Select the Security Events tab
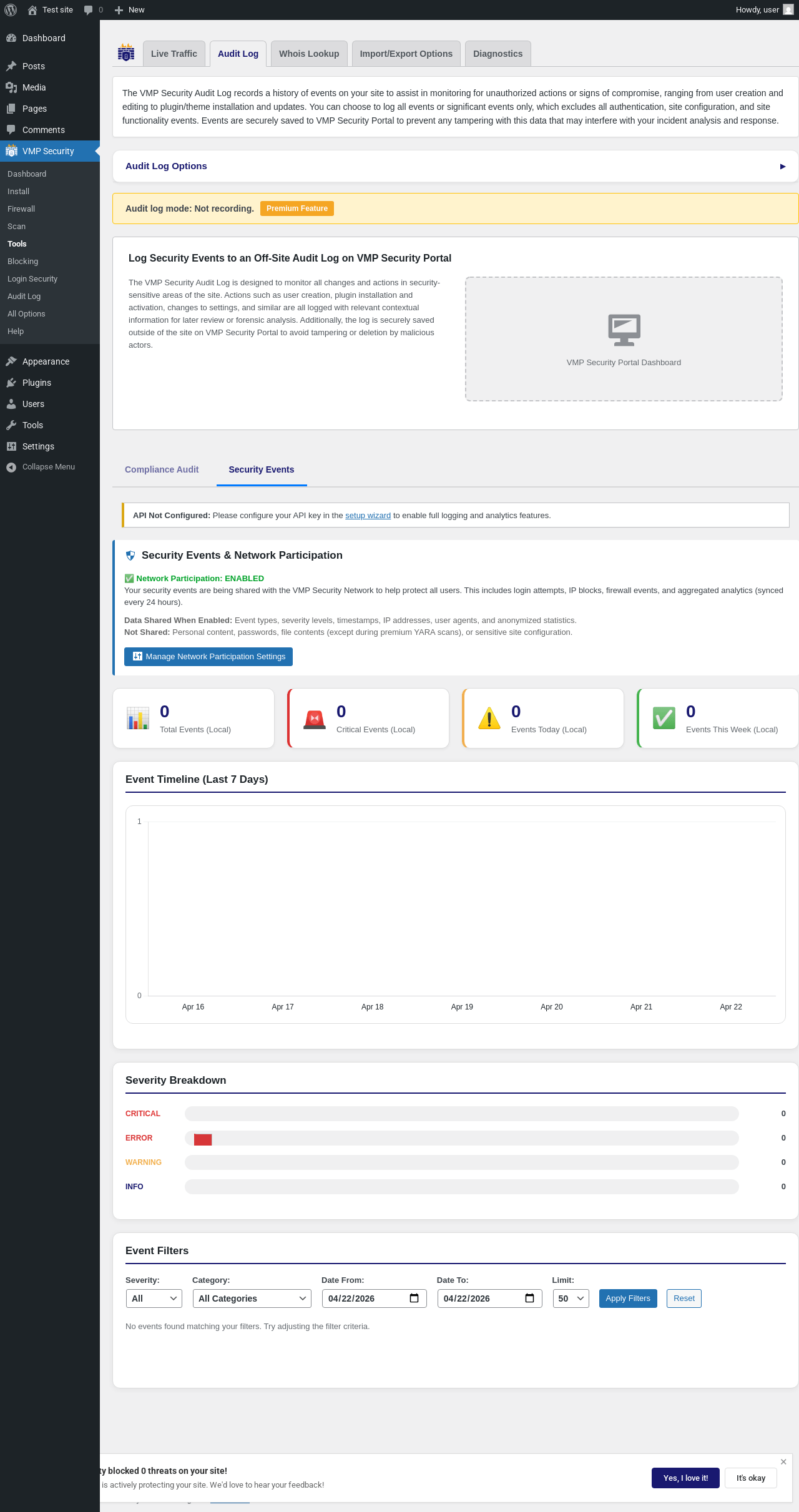The image size is (799, 1512). (x=262, y=469)
